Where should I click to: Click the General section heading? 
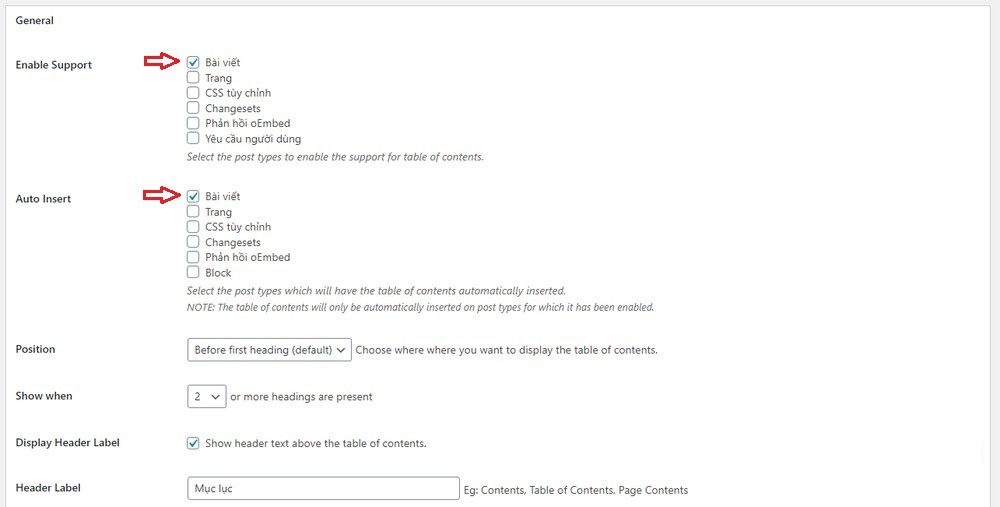(x=35, y=20)
